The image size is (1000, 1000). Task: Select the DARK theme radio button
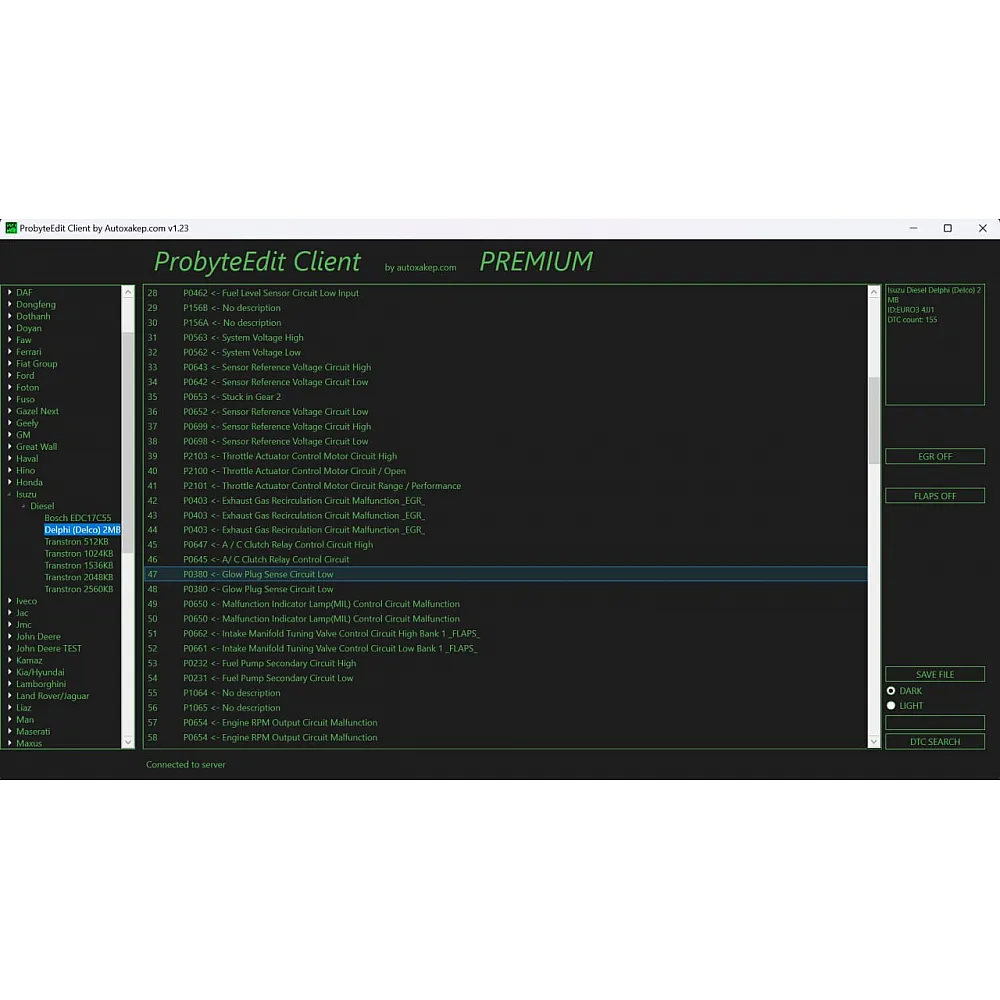click(x=891, y=691)
